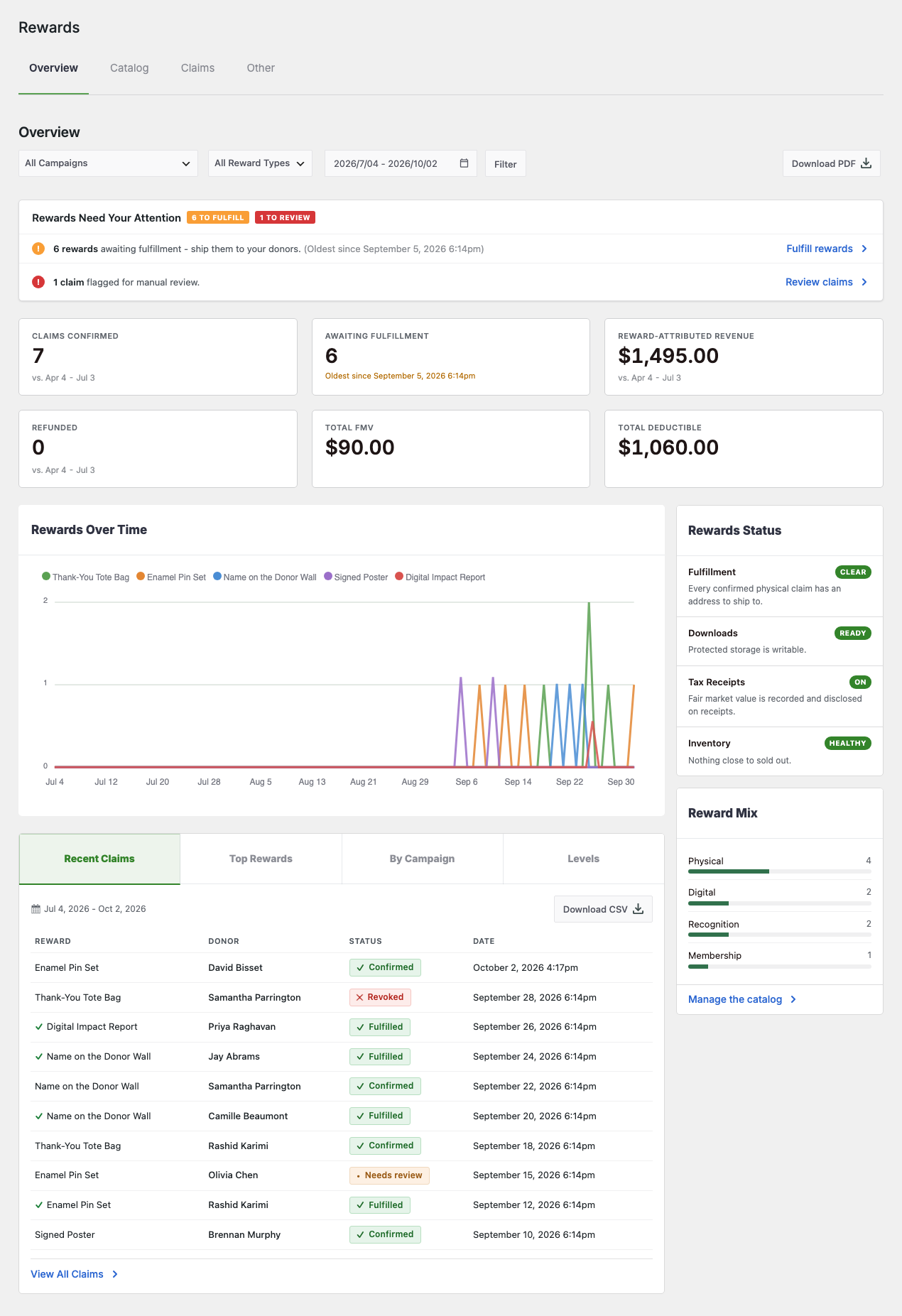Click the Digital reward mix bar
The width and height of the screenshot is (902, 1316).
780,903
